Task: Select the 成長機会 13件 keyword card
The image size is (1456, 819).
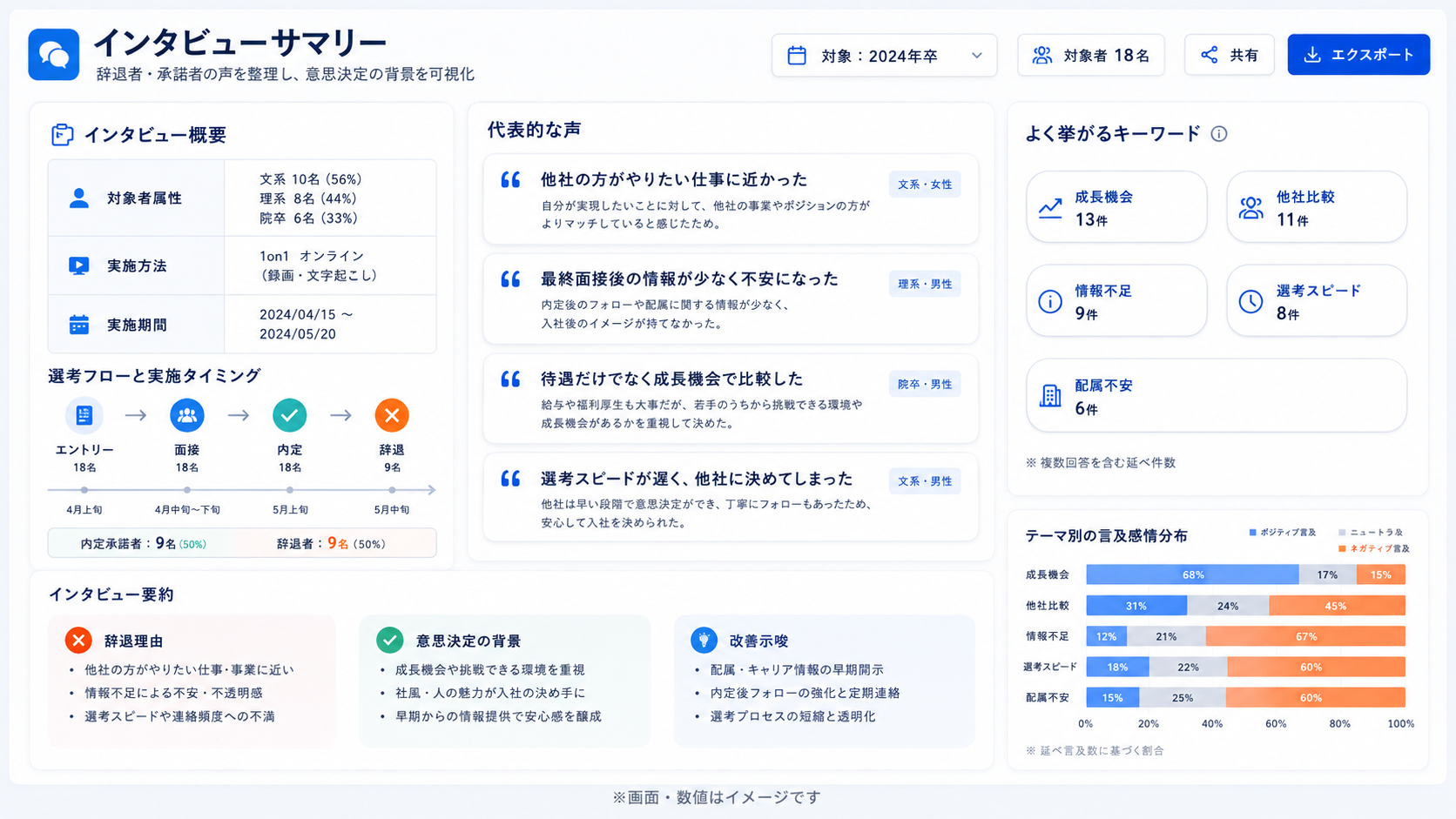Action: tap(1116, 207)
